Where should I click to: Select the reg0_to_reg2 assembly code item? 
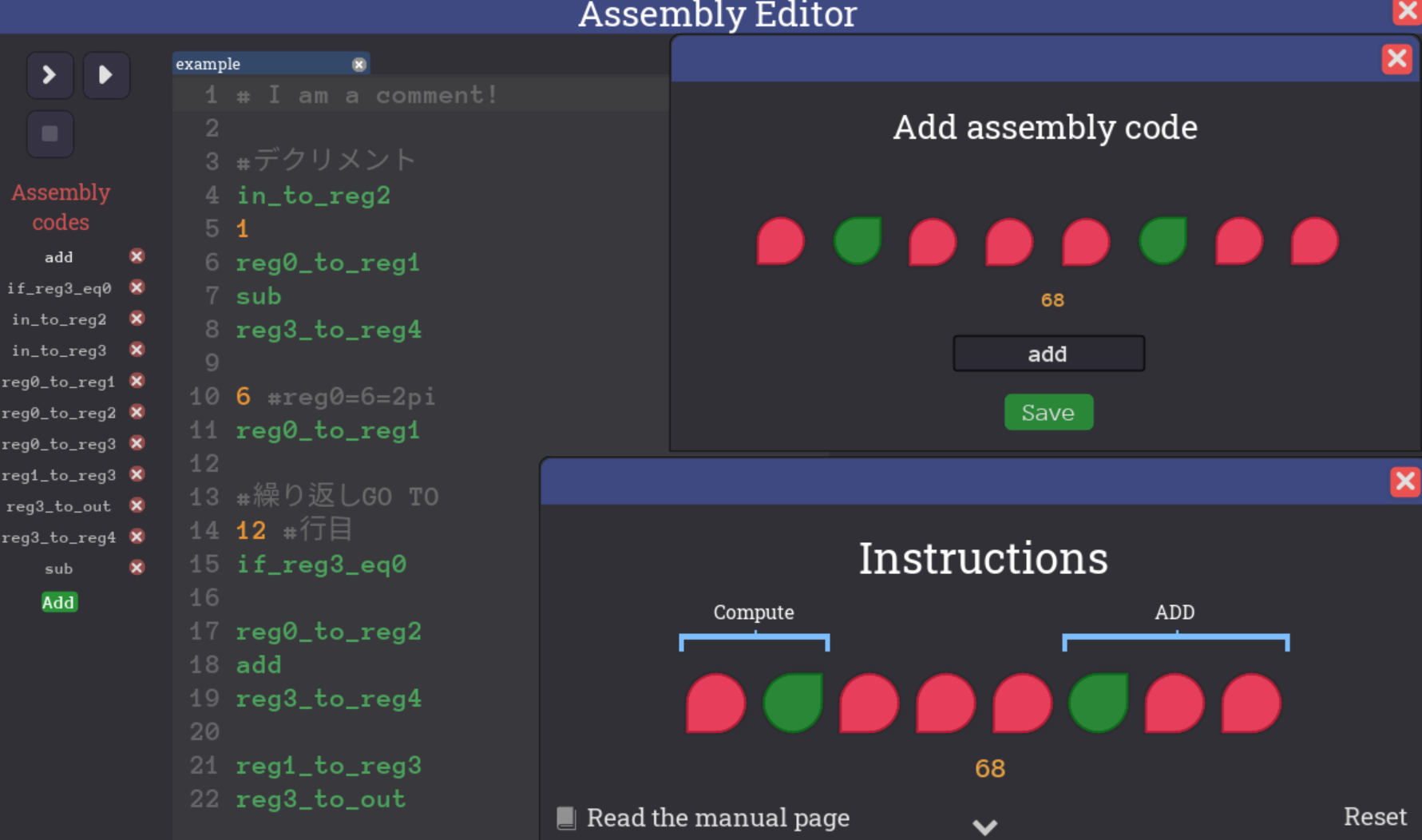(59, 413)
